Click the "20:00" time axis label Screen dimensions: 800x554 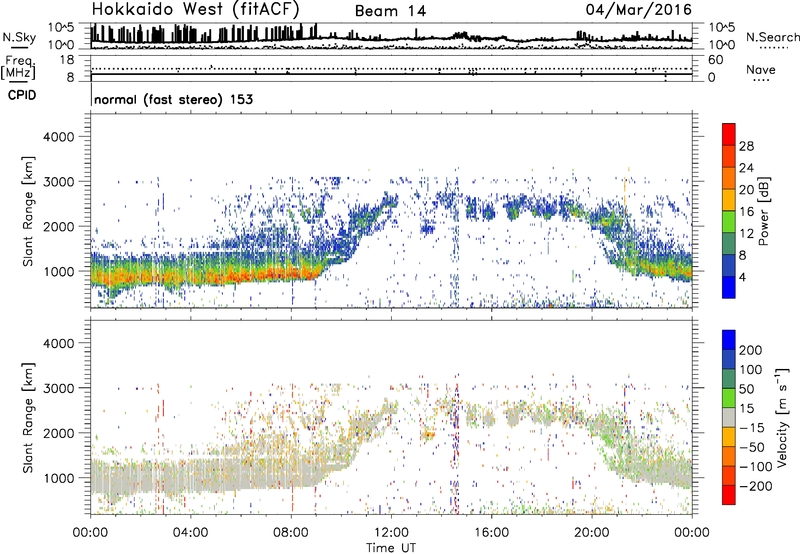[x=592, y=533]
